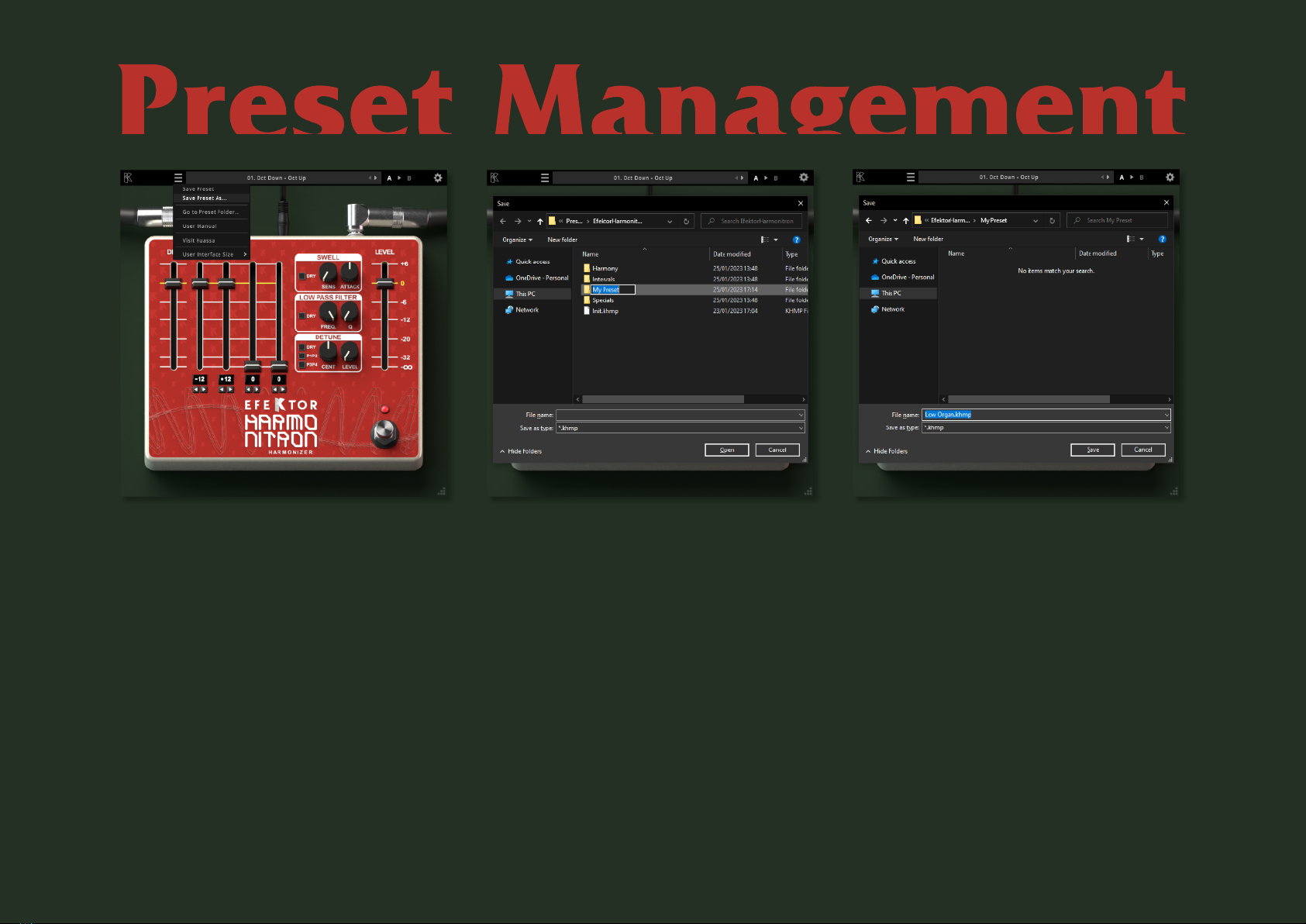Viewport: 1306px width, 924px height.
Task: Click Cancel next to the Save button
Action: pos(1143,450)
